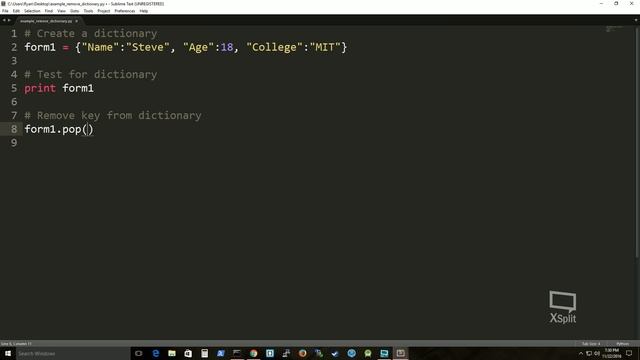Click the string "Steve" on line 2

147,47
